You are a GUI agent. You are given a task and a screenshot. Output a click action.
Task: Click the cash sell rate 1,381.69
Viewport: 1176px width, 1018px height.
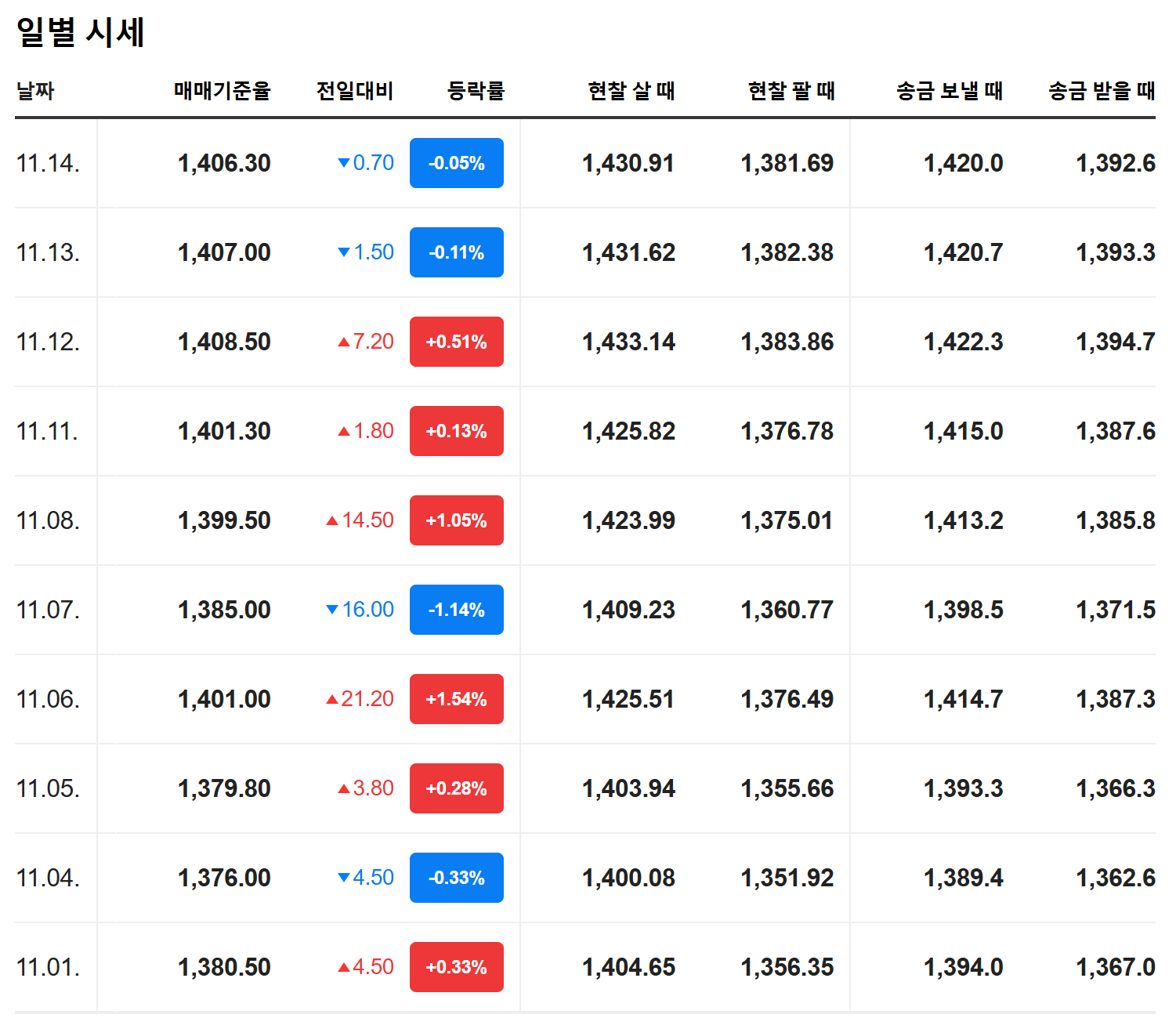[x=787, y=163]
